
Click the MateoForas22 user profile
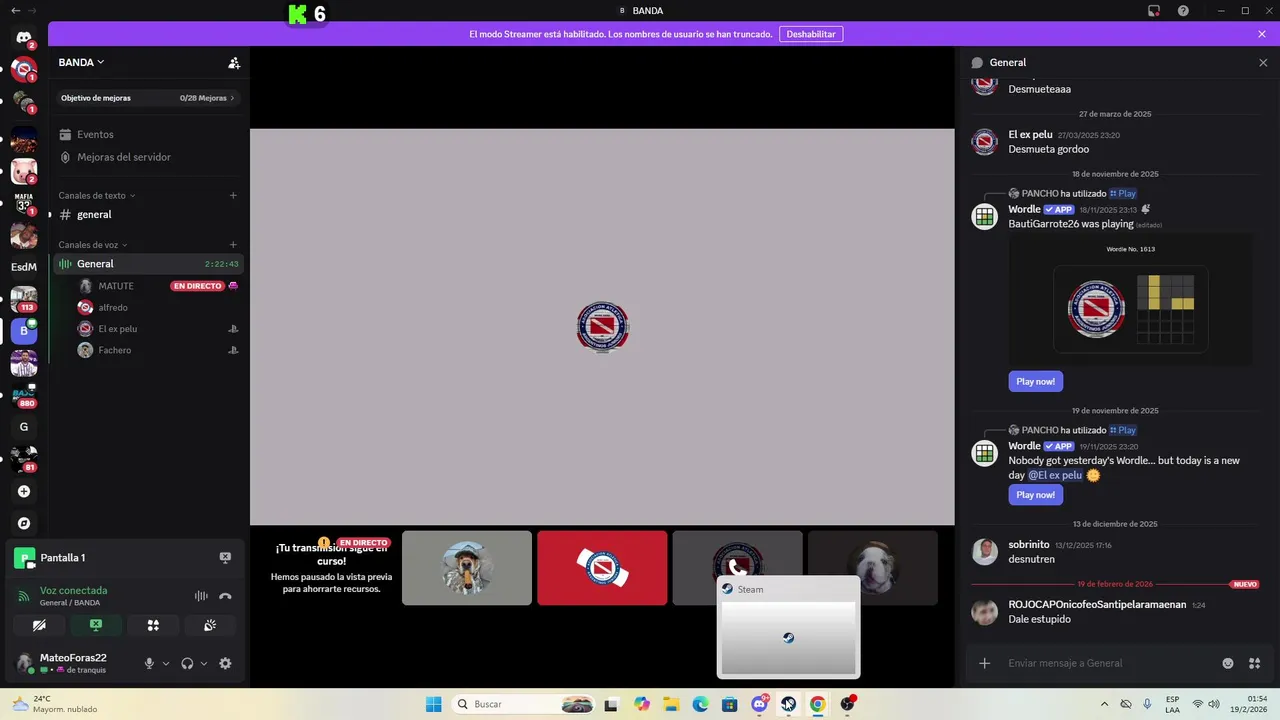click(73, 663)
